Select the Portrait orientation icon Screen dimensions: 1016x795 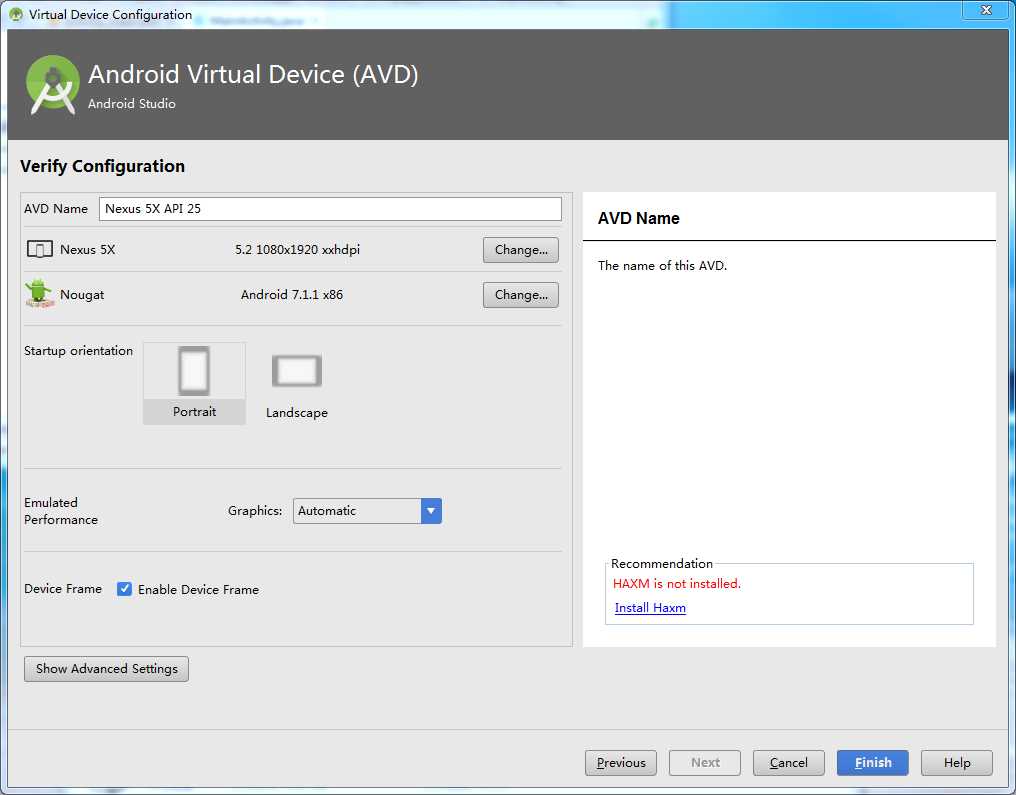click(x=194, y=371)
